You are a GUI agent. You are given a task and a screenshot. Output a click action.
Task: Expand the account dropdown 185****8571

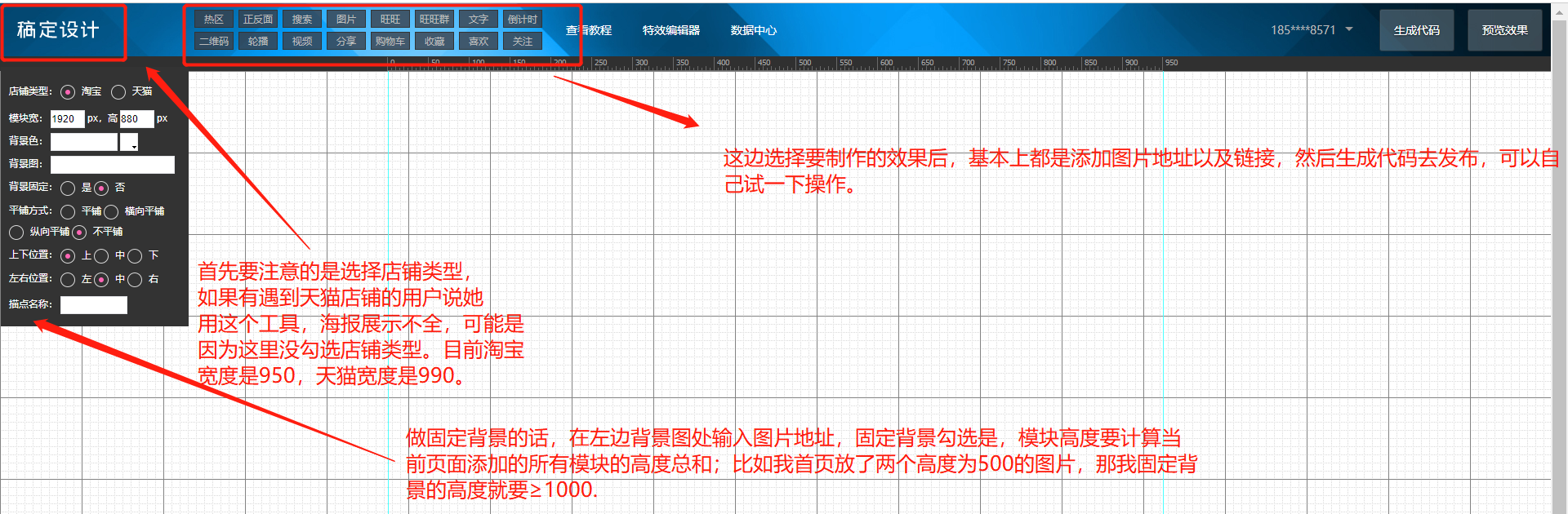(1312, 30)
